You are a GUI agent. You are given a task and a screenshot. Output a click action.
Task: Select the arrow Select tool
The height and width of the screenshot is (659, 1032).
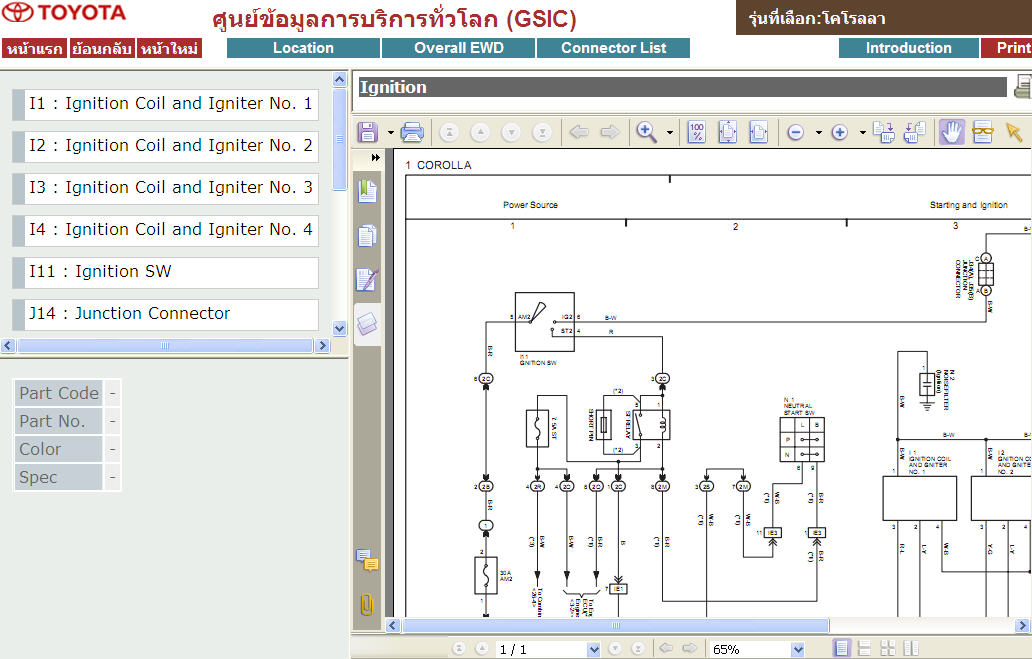(x=1014, y=132)
